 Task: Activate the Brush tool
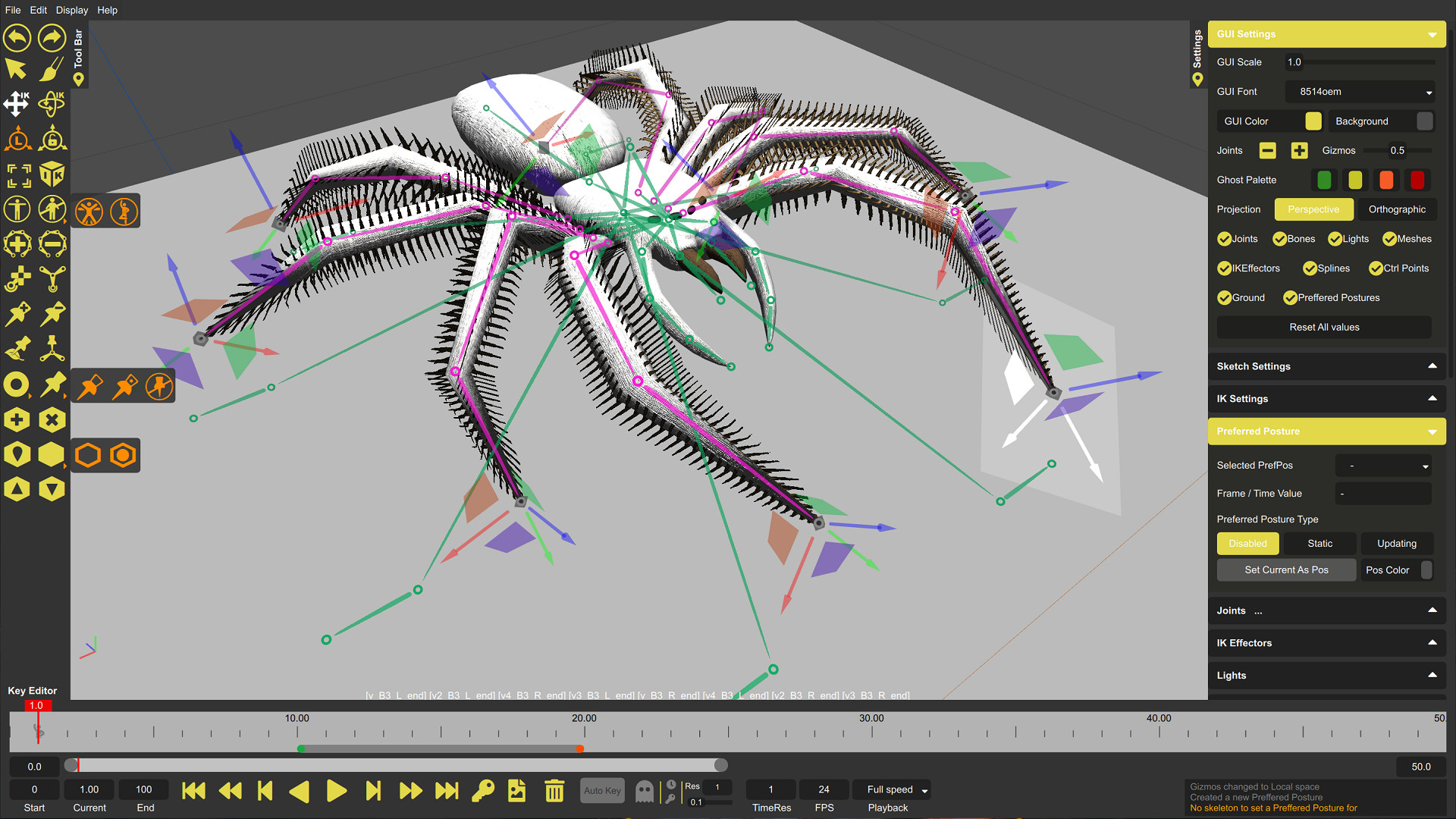(x=51, y=69)
